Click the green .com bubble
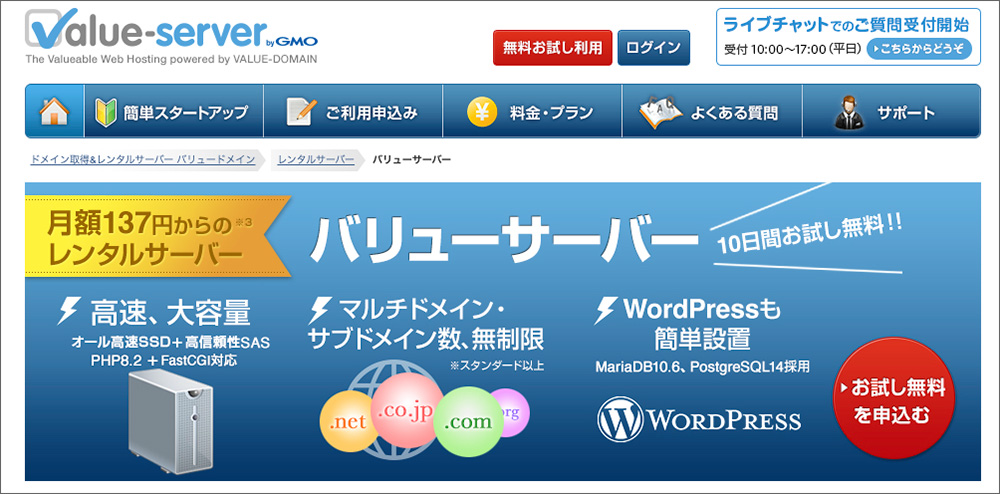Viewport: 1000px width, 494px height. pyautogui.click(x=468, y=421)
